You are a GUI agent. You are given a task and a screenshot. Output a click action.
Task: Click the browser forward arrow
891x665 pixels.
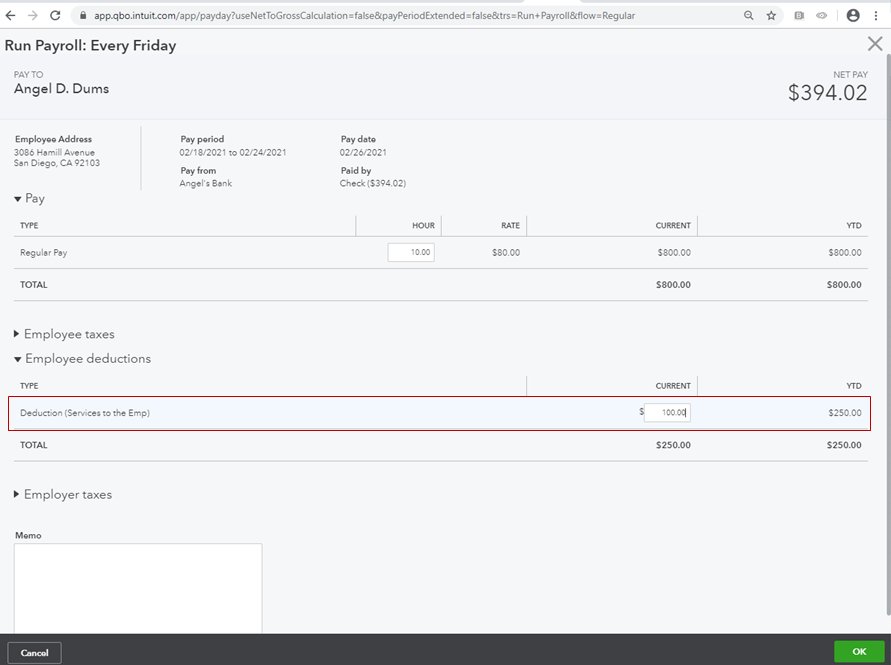pyautogui.click(x=32, y=15)
